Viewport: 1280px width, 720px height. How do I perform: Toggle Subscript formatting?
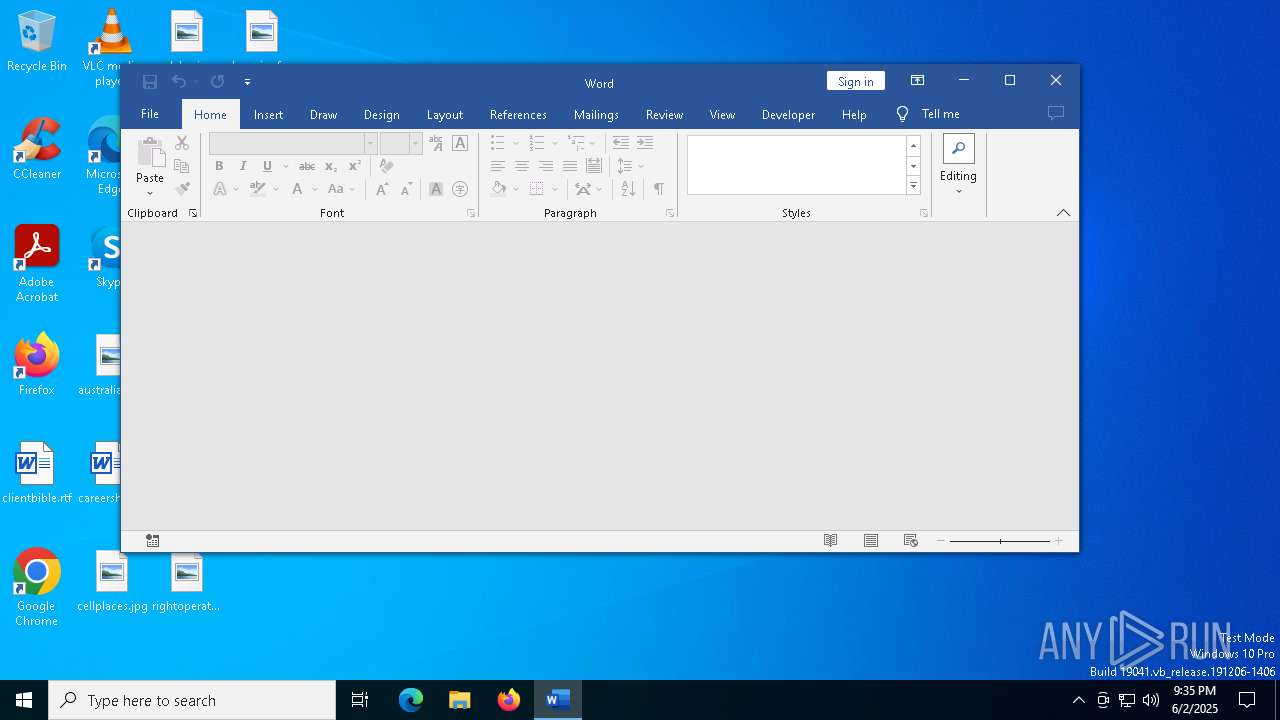coord(331,166)
